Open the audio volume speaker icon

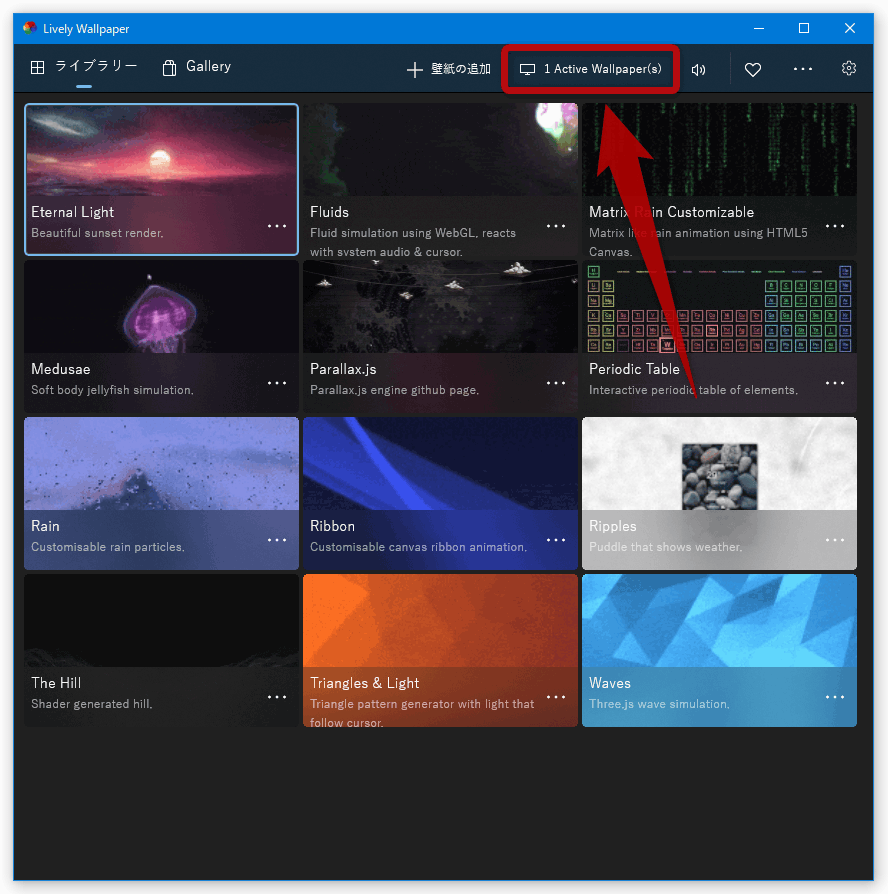point(699,70)
